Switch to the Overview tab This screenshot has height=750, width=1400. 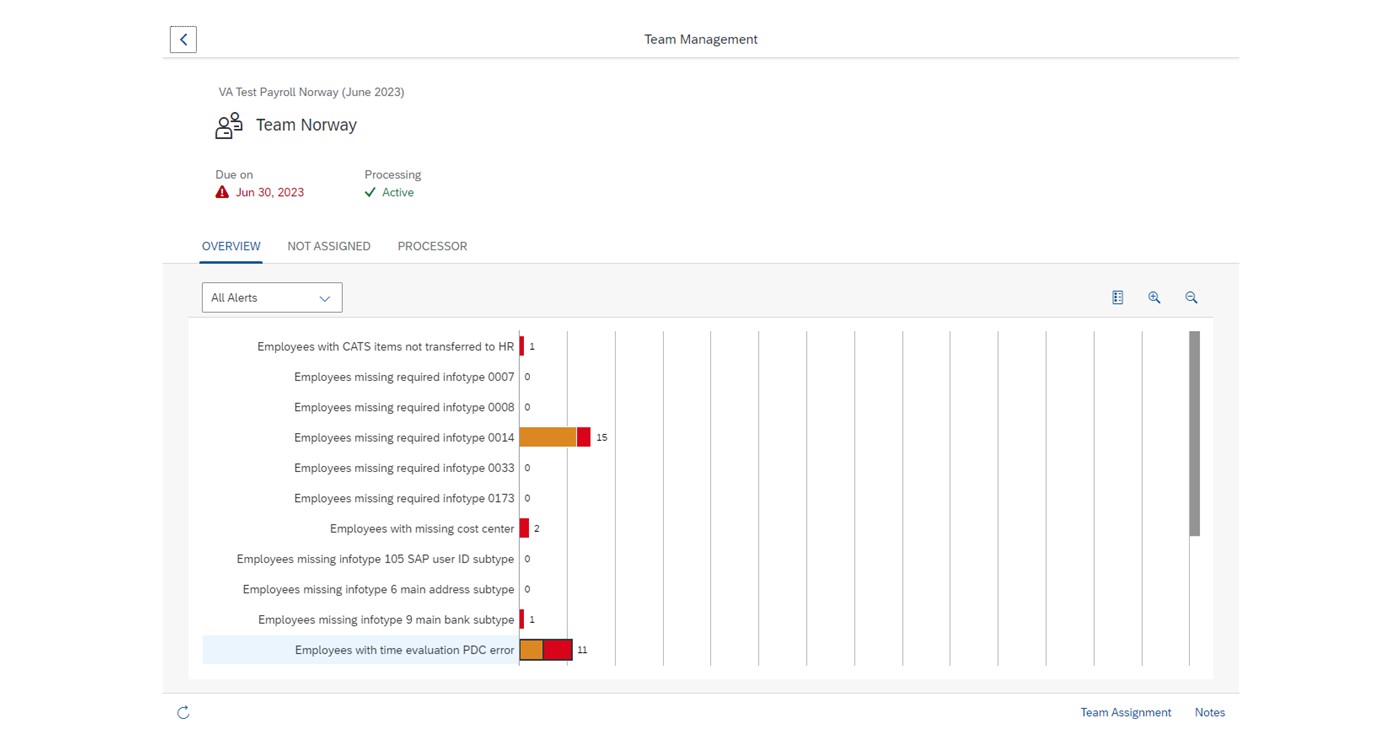coord(231,246)
